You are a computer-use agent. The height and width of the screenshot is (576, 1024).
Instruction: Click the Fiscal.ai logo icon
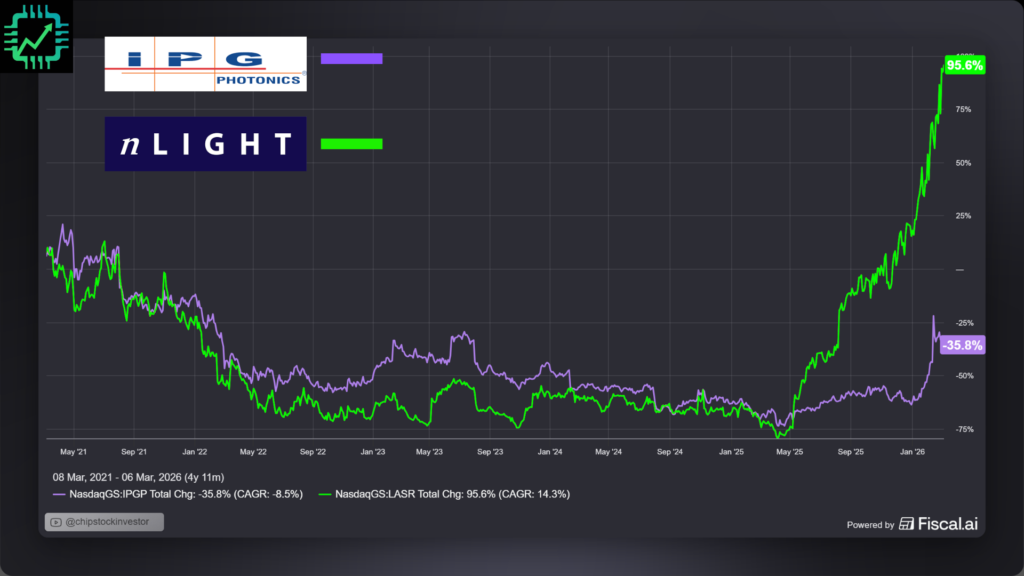[906, 524]
